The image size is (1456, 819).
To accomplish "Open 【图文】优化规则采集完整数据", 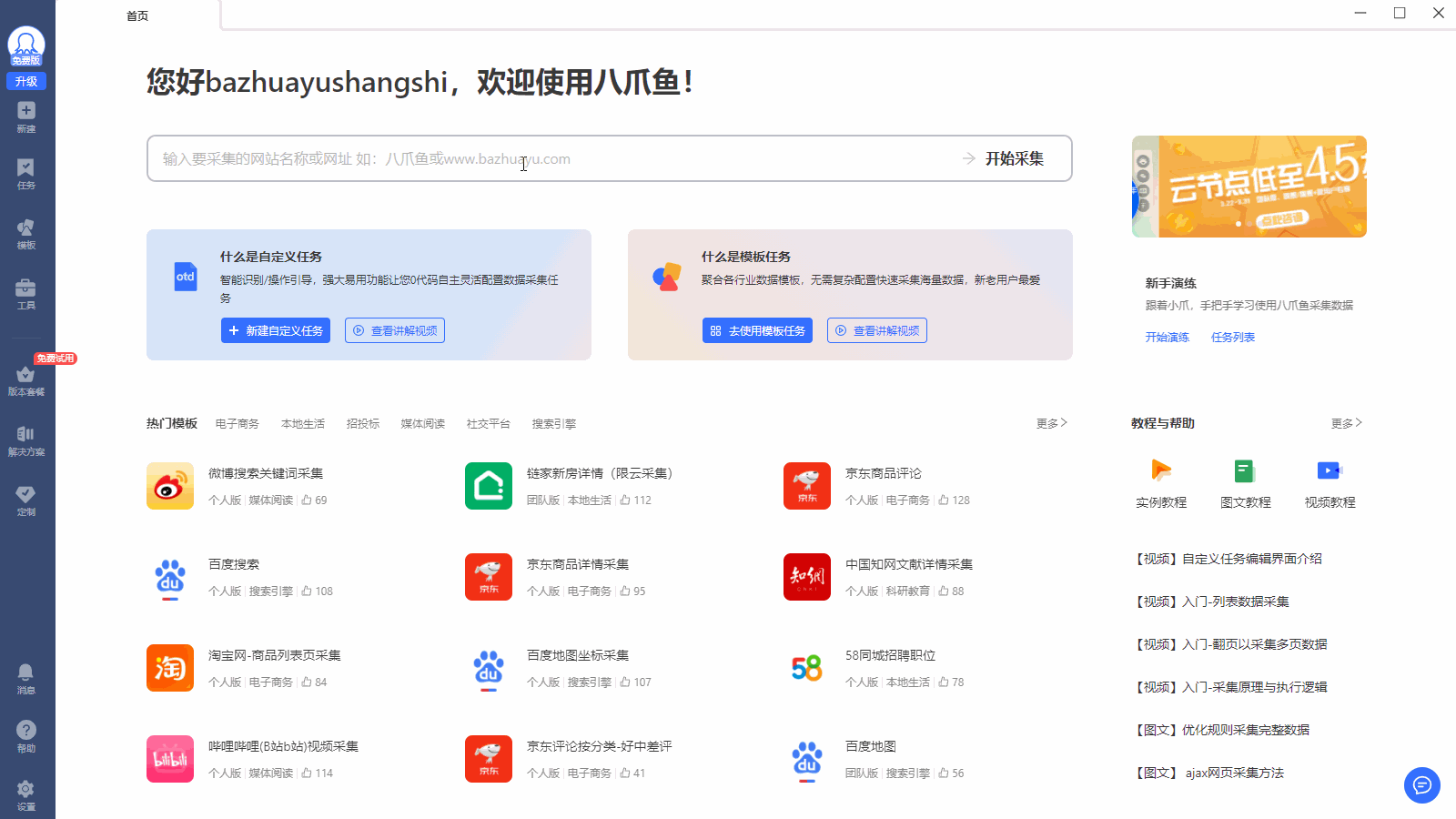I will (1221, 730).
